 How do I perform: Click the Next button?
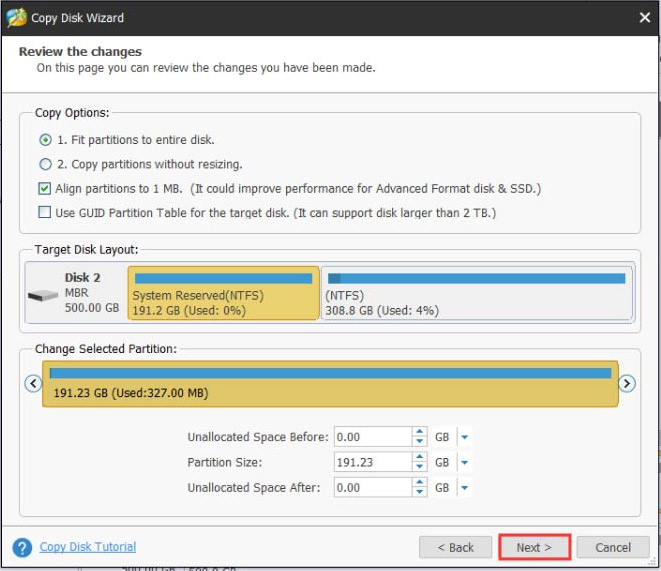pyautogui.click(x=534, y=547)
